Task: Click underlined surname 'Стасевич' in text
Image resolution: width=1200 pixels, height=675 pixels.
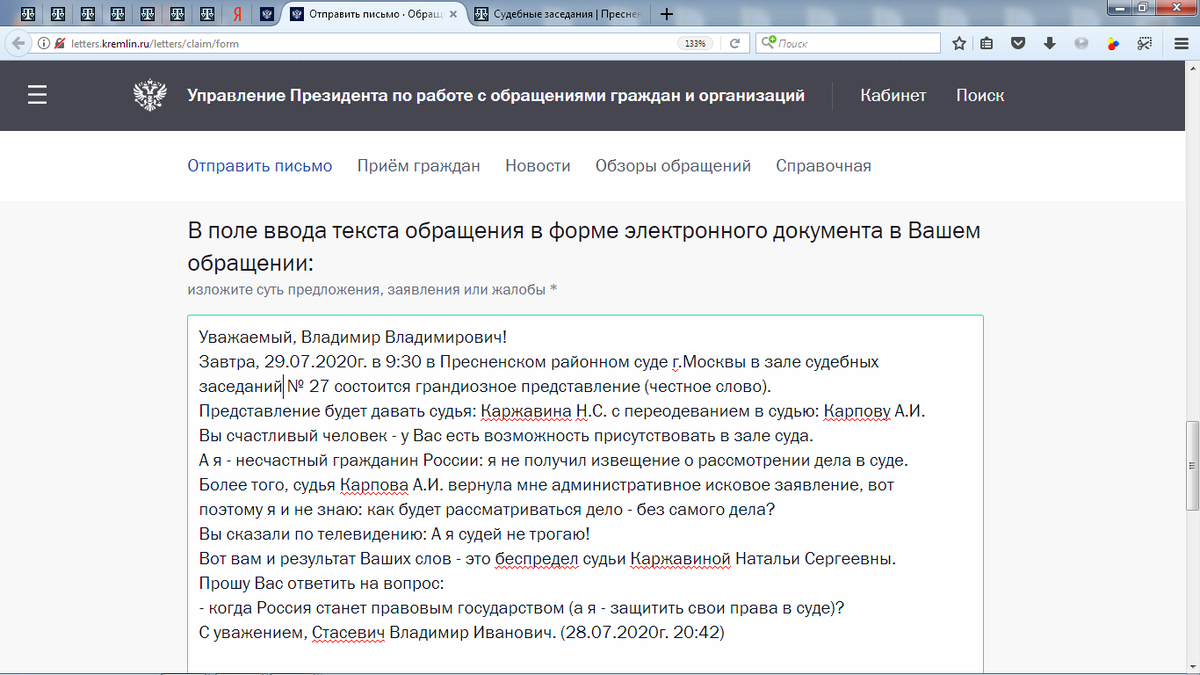Action: click(348, 632)
